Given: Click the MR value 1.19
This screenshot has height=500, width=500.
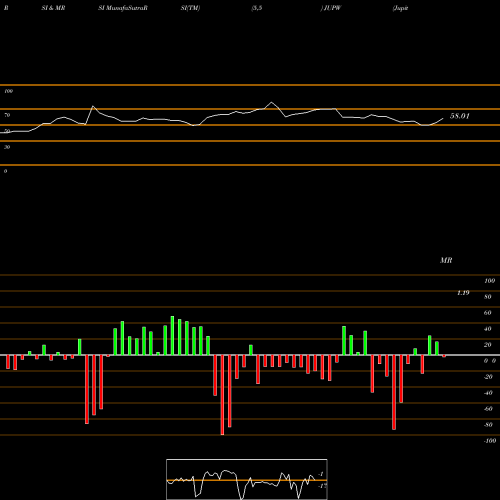Looking at the screenshot, I should tap(463, 293).
